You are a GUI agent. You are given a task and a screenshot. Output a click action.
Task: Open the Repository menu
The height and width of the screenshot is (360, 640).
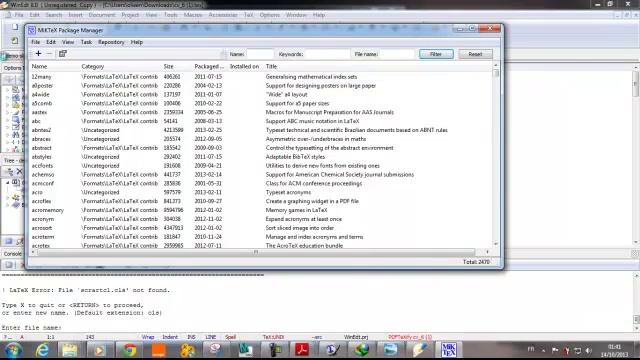tap(111, 42)
